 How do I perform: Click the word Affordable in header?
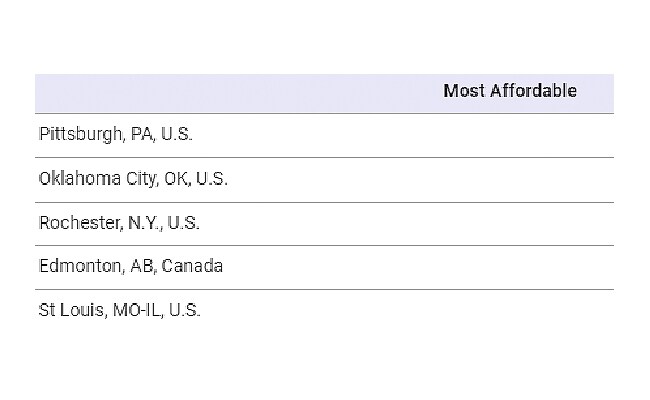[x=533, y=91]
